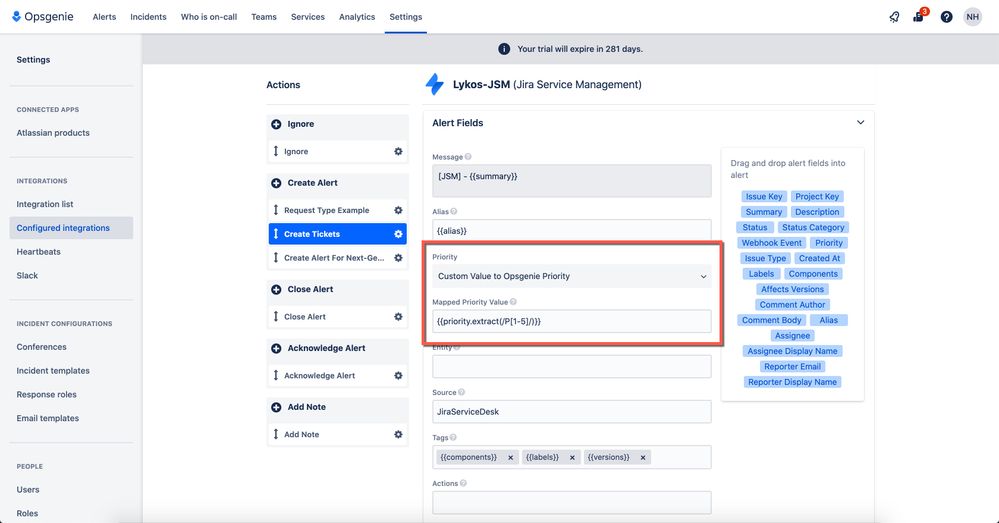Select the Assignee Display Name chip

pos(792,352)
